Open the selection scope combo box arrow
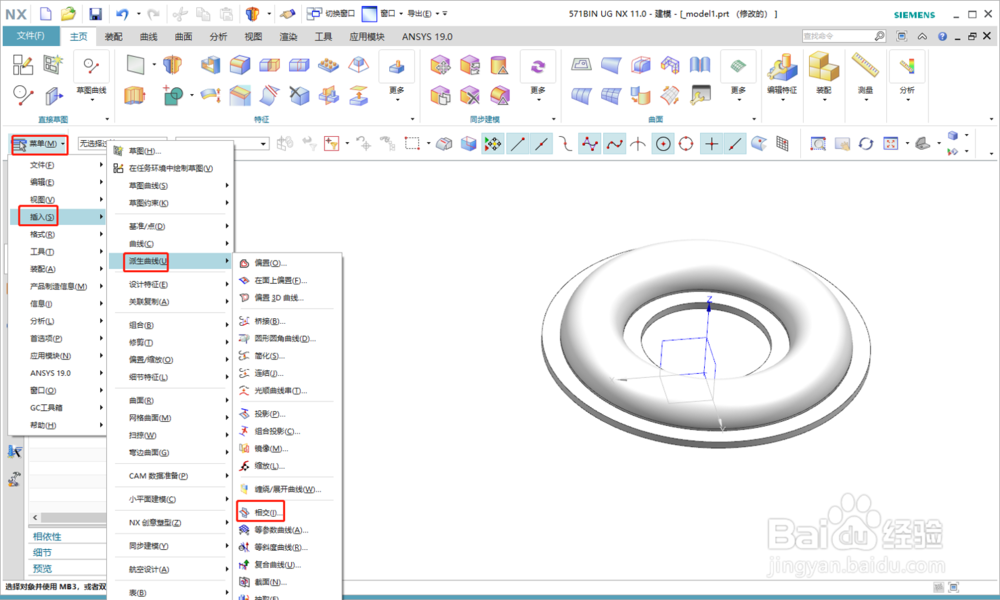This screenshot has height=600, width=1000. (263, 144)
